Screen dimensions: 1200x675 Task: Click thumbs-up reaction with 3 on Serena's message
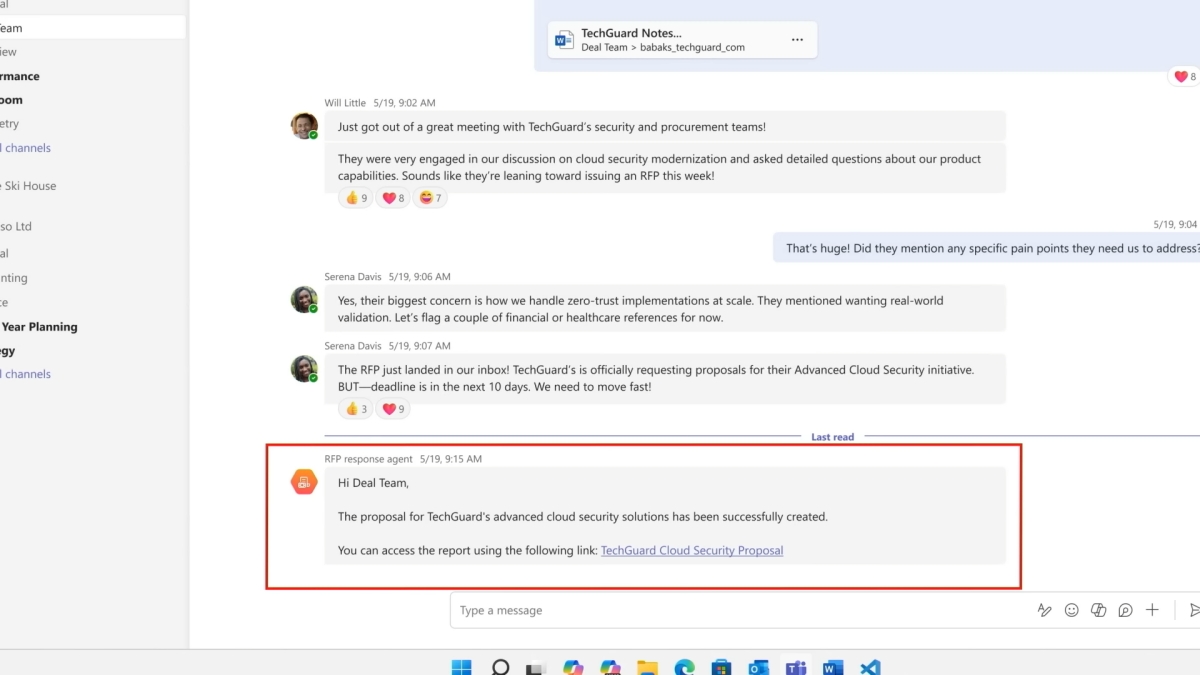pyautogui.click(x=356, y=409)
